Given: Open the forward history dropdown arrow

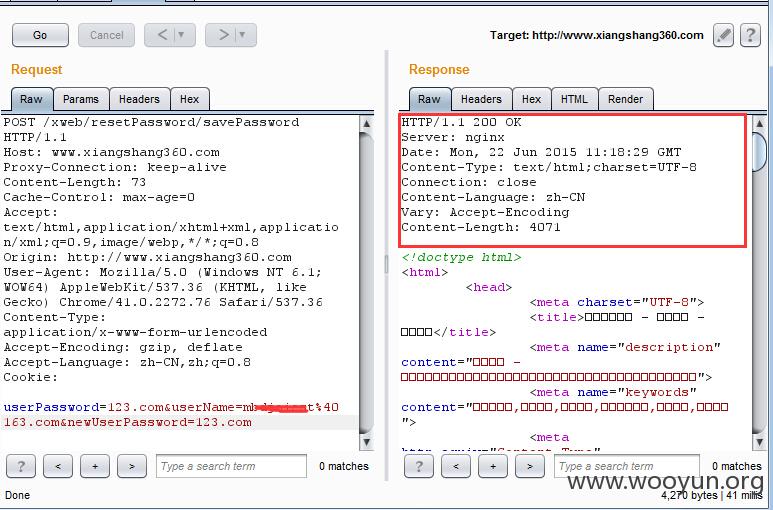Looking at the screenshot, I should pyautogui.click(x=243, y=35).
